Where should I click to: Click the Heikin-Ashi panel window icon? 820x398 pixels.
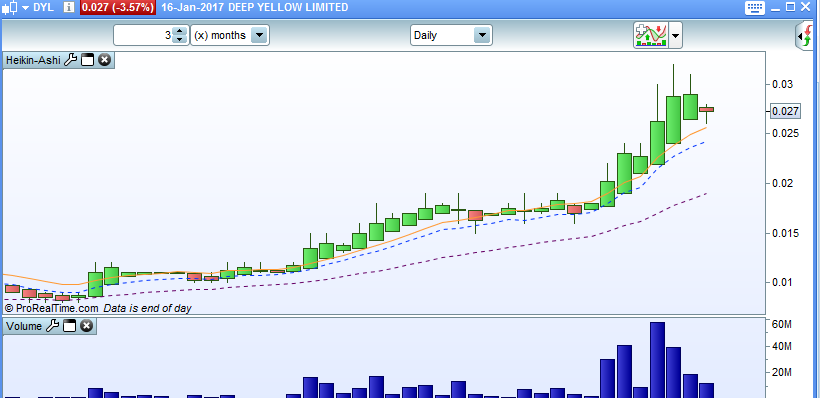click(87, 60)
